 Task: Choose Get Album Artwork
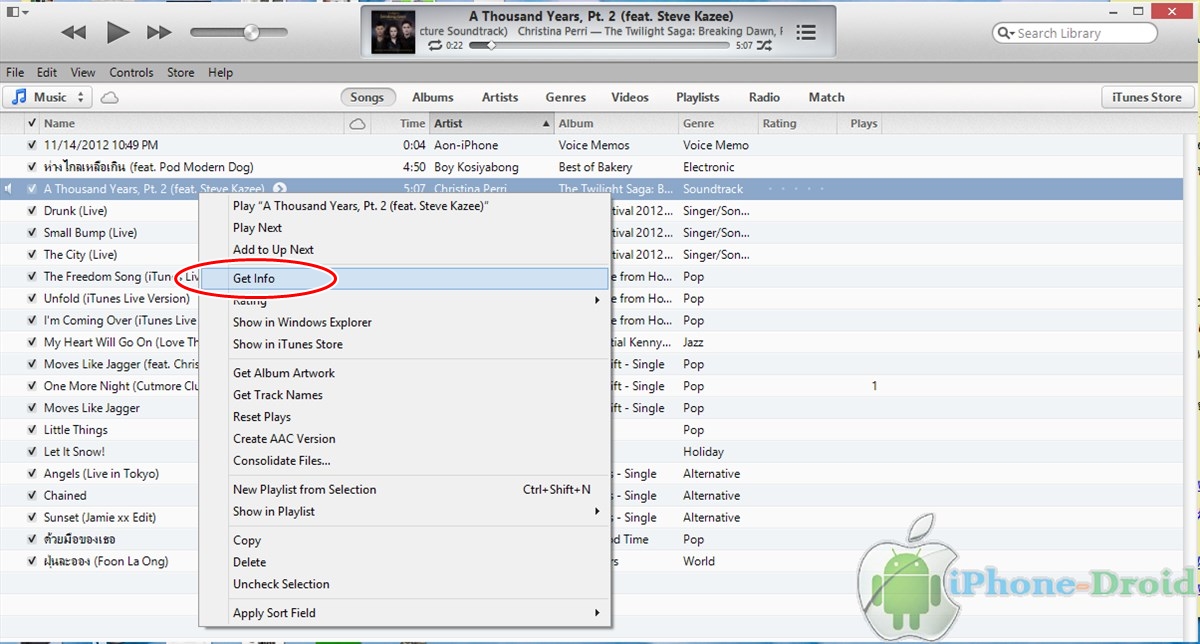coord(405,373)
